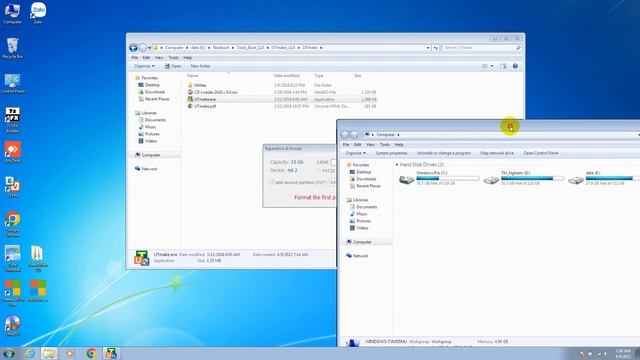Viewport: 640px width, 360px height.
Task: Go forward in the Computer window
Action: point(354,135)
